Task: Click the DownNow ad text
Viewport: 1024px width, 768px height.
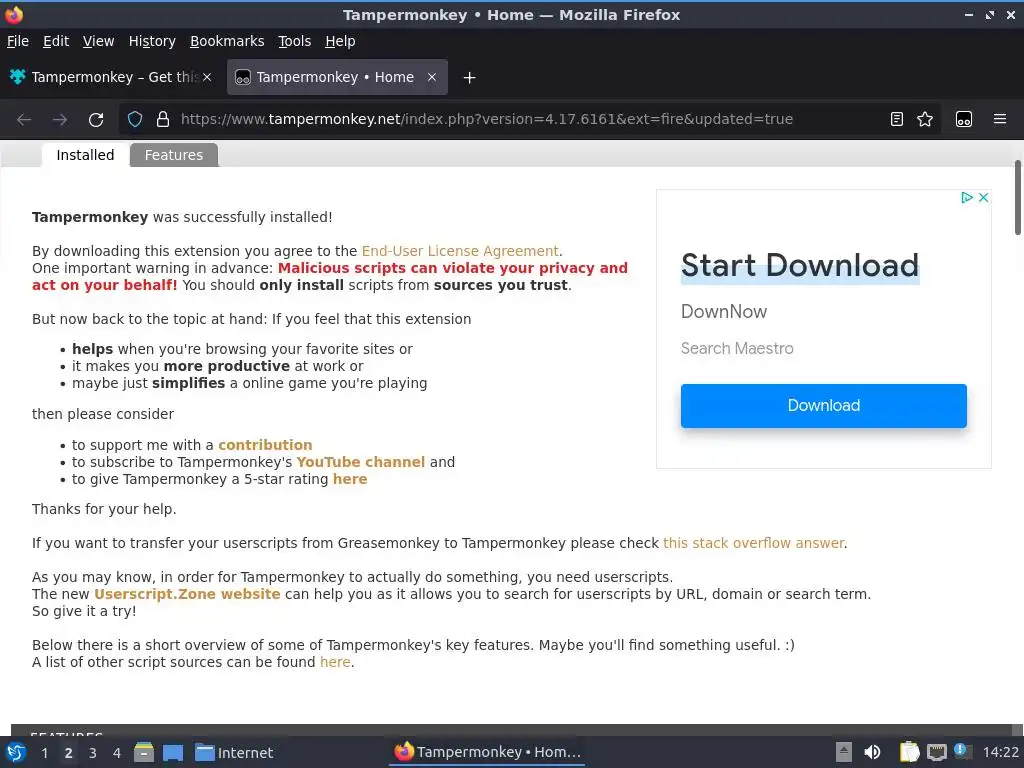Action: tap(724, 312)
